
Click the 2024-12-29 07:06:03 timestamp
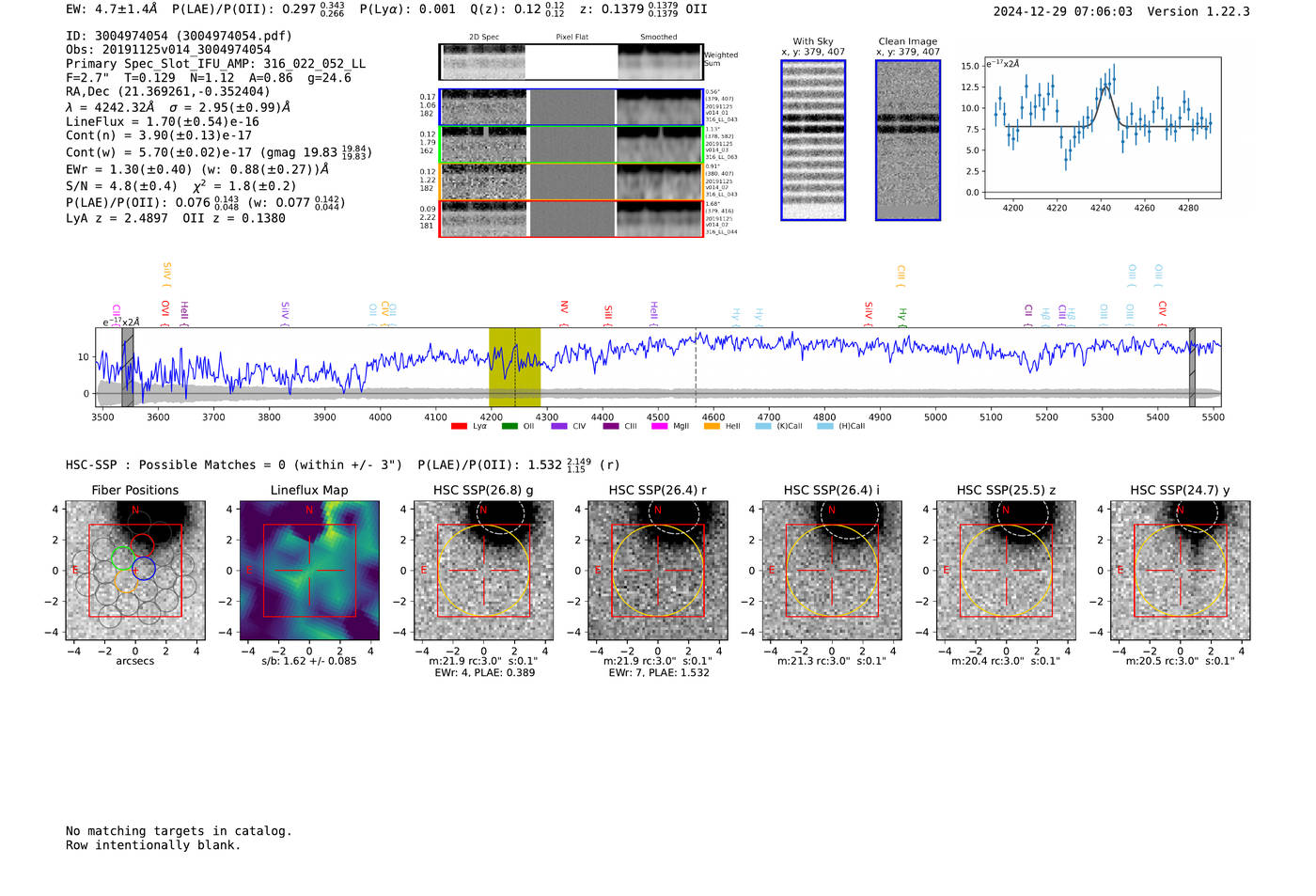tap(1063, 11)
